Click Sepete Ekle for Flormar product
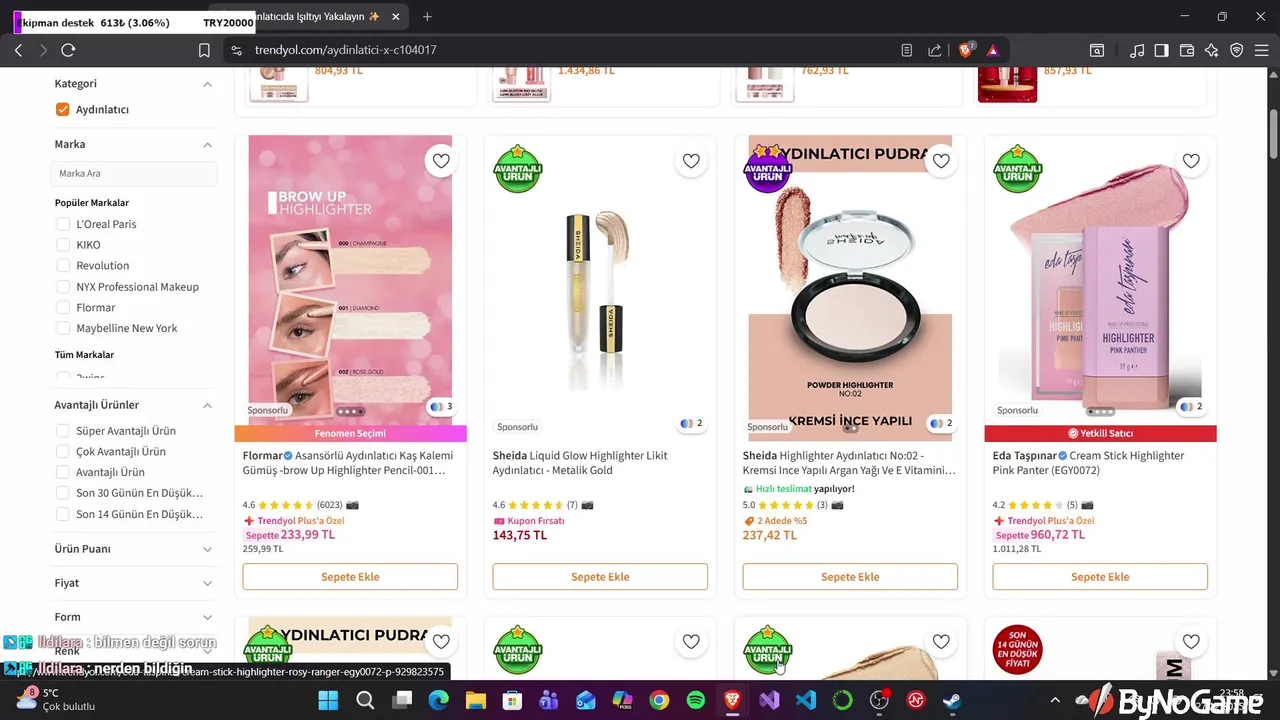 350,577
